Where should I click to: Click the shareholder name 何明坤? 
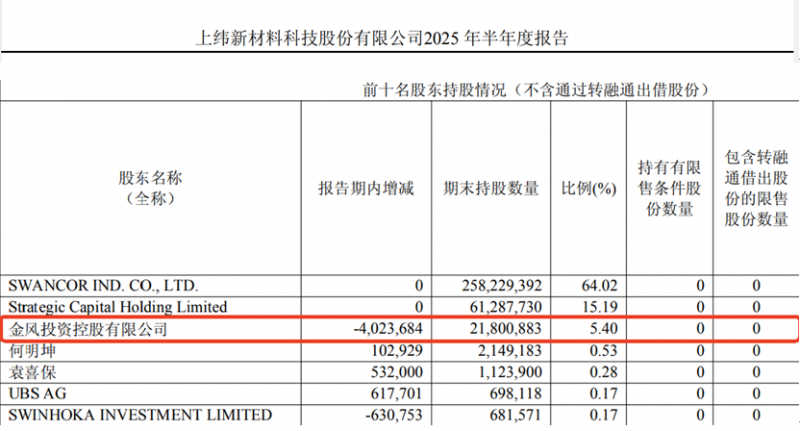pos(32,351)
